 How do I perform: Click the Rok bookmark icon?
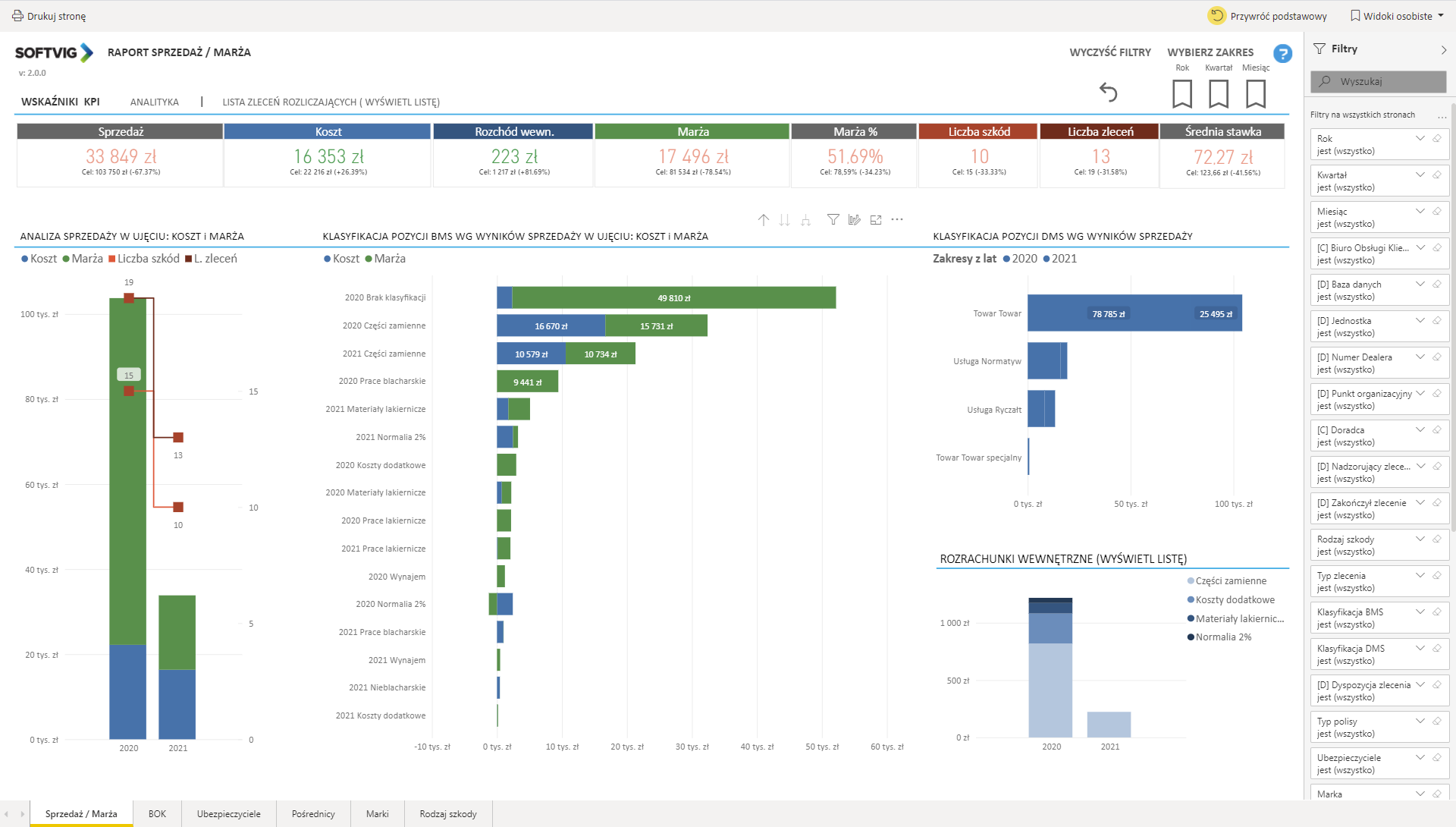coord(1181,94)
